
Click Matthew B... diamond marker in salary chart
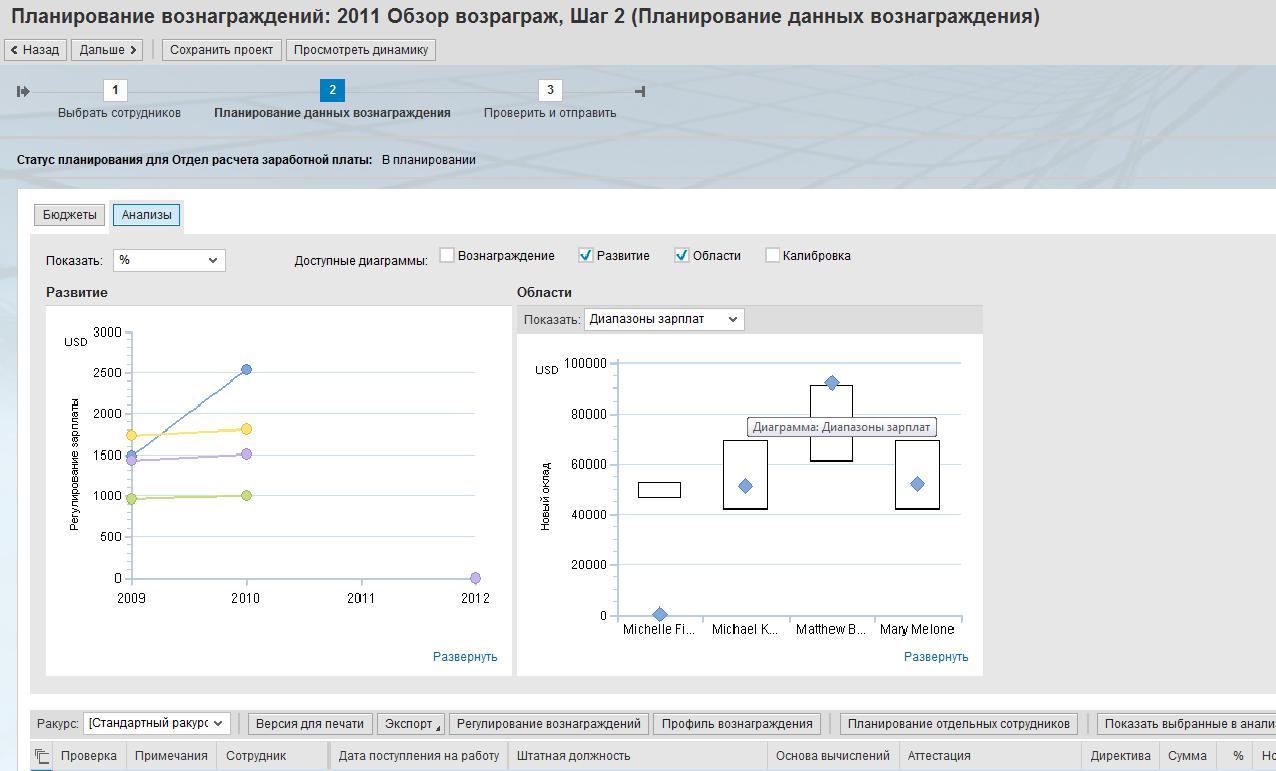(831, 383)
